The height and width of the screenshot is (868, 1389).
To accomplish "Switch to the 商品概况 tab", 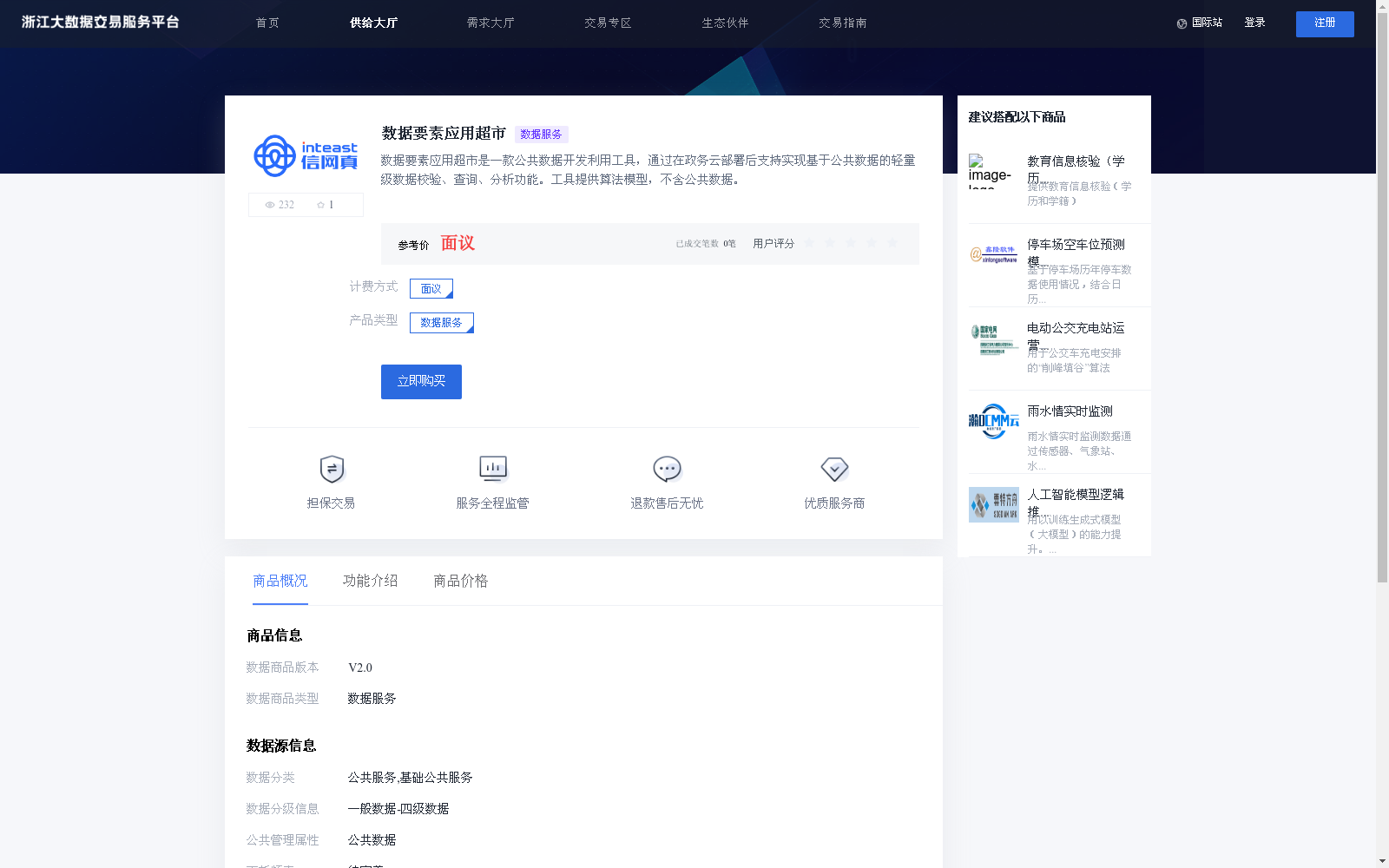I will pyautogui.click(x=280, y=581).
